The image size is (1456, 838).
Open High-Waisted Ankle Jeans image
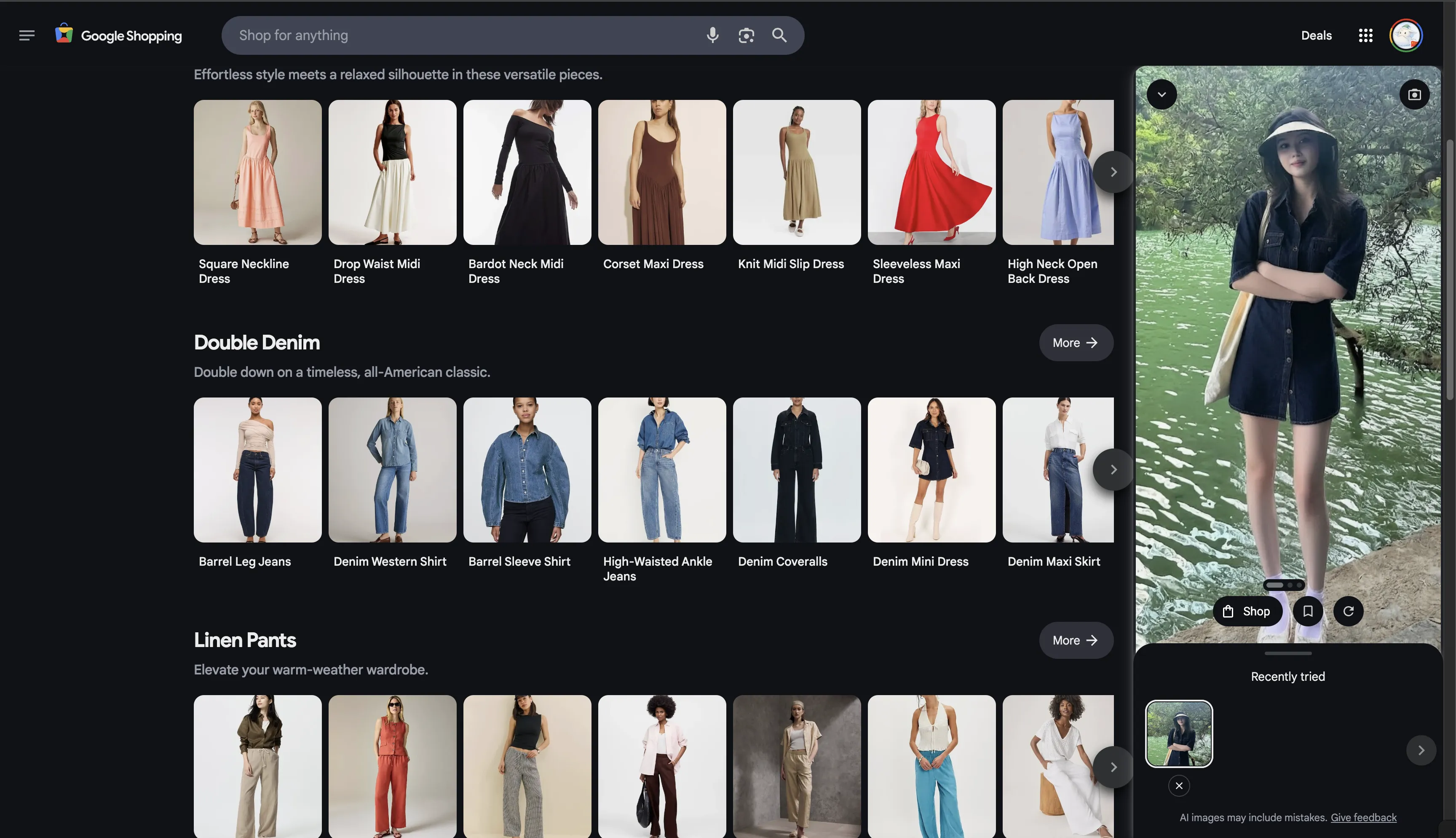pos(662,470)
